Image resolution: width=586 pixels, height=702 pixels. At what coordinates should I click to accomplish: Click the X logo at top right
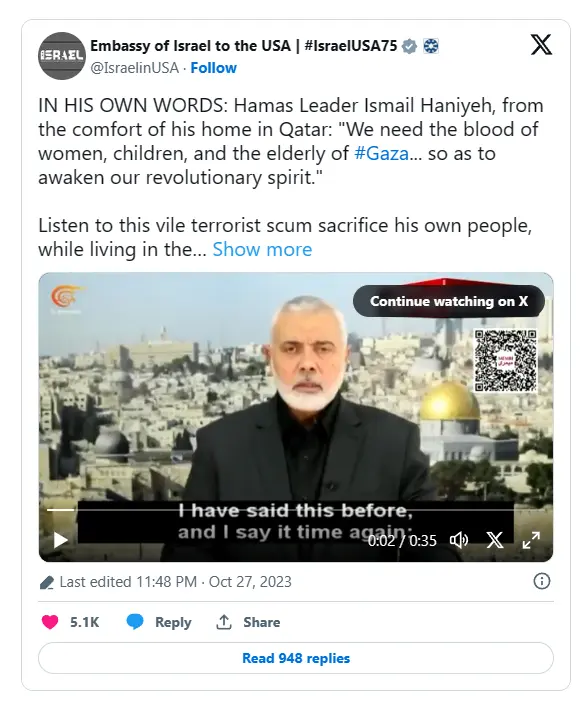[541, 44]
